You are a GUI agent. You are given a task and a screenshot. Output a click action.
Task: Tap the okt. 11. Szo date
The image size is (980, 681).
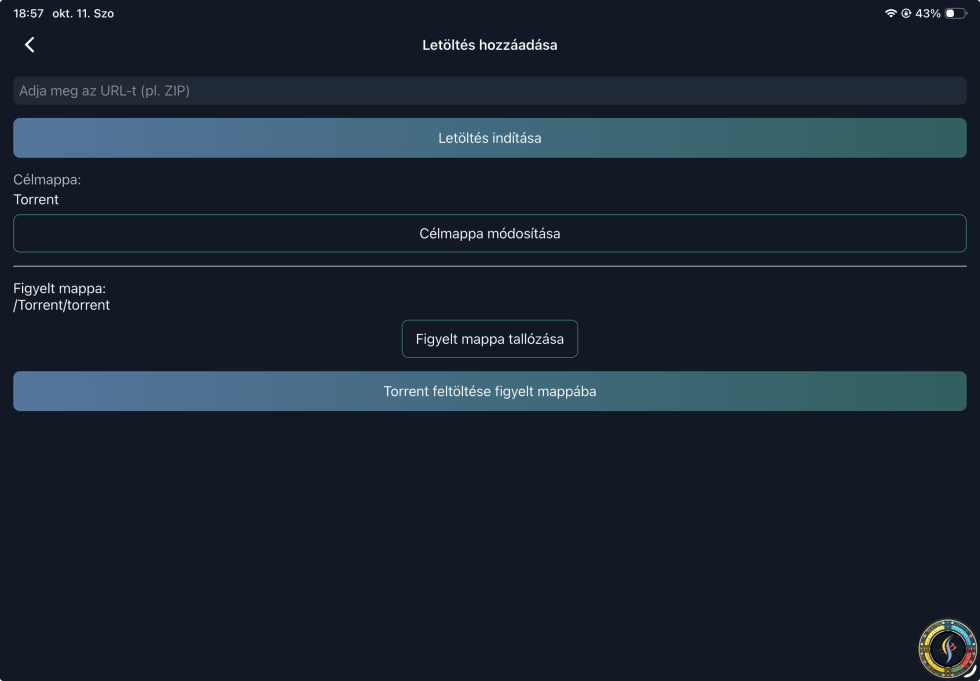pyautogui.click(x=83, y=13)
